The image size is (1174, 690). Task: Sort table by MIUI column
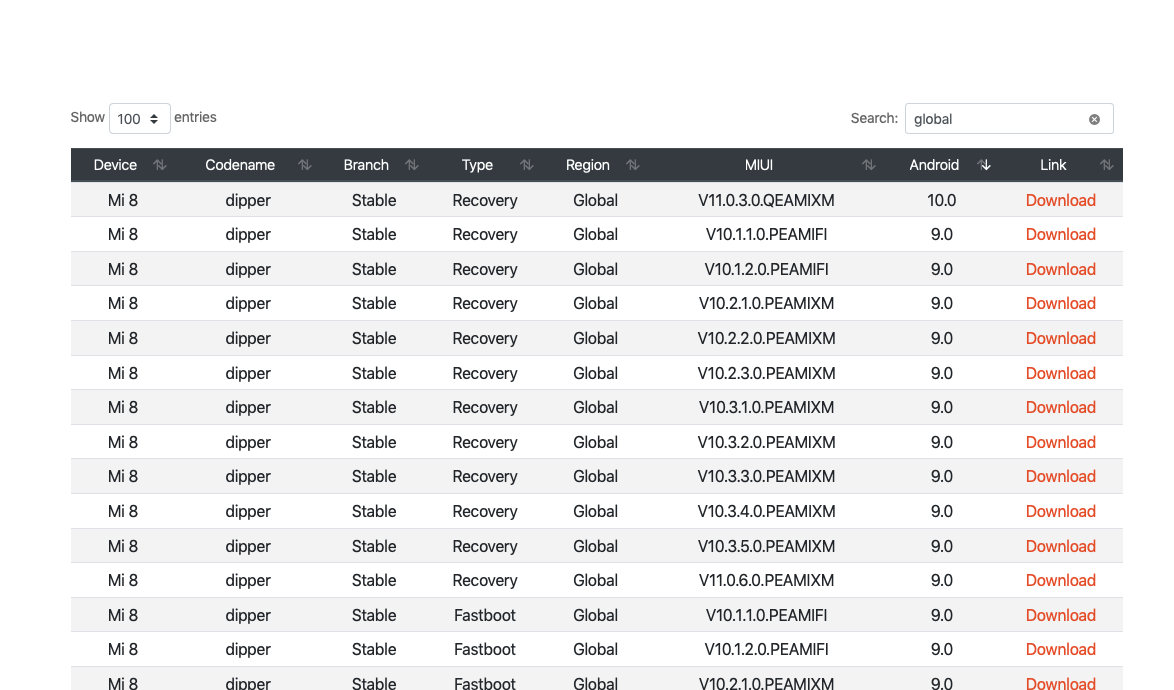pyautogui.click(x=868, y=165)
